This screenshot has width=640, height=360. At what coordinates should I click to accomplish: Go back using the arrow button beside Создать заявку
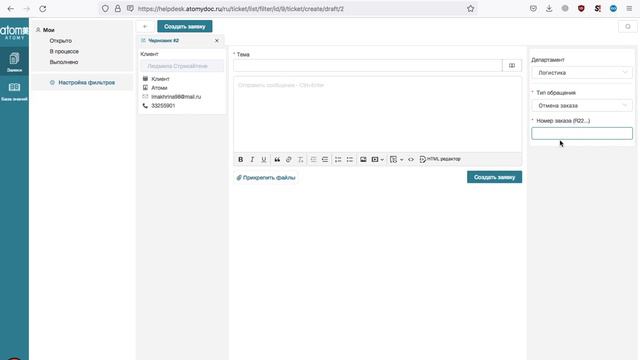144,27
